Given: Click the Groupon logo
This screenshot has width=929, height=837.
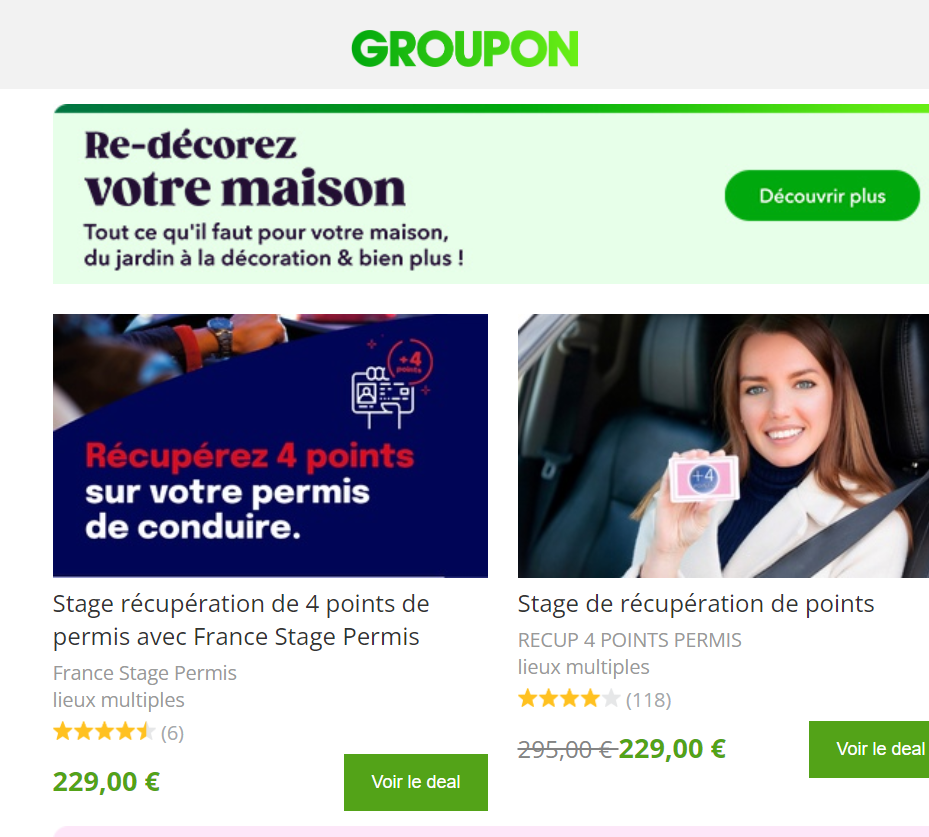Looking at the screenshot, I should pyautogui.click(x=464, y=49).
